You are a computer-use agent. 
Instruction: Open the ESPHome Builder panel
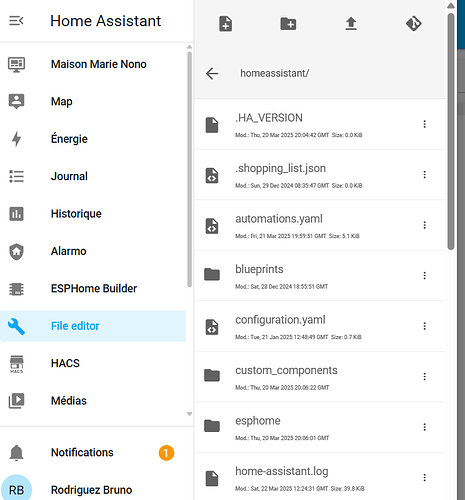[93, 289]
